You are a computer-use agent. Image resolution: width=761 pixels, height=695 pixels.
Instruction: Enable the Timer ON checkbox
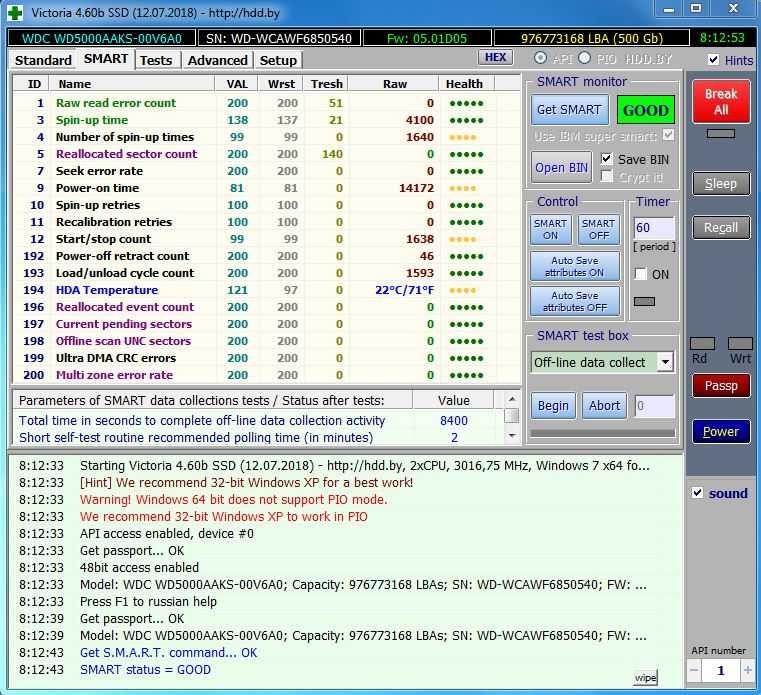pyautogui.click(x=641, y=274)
